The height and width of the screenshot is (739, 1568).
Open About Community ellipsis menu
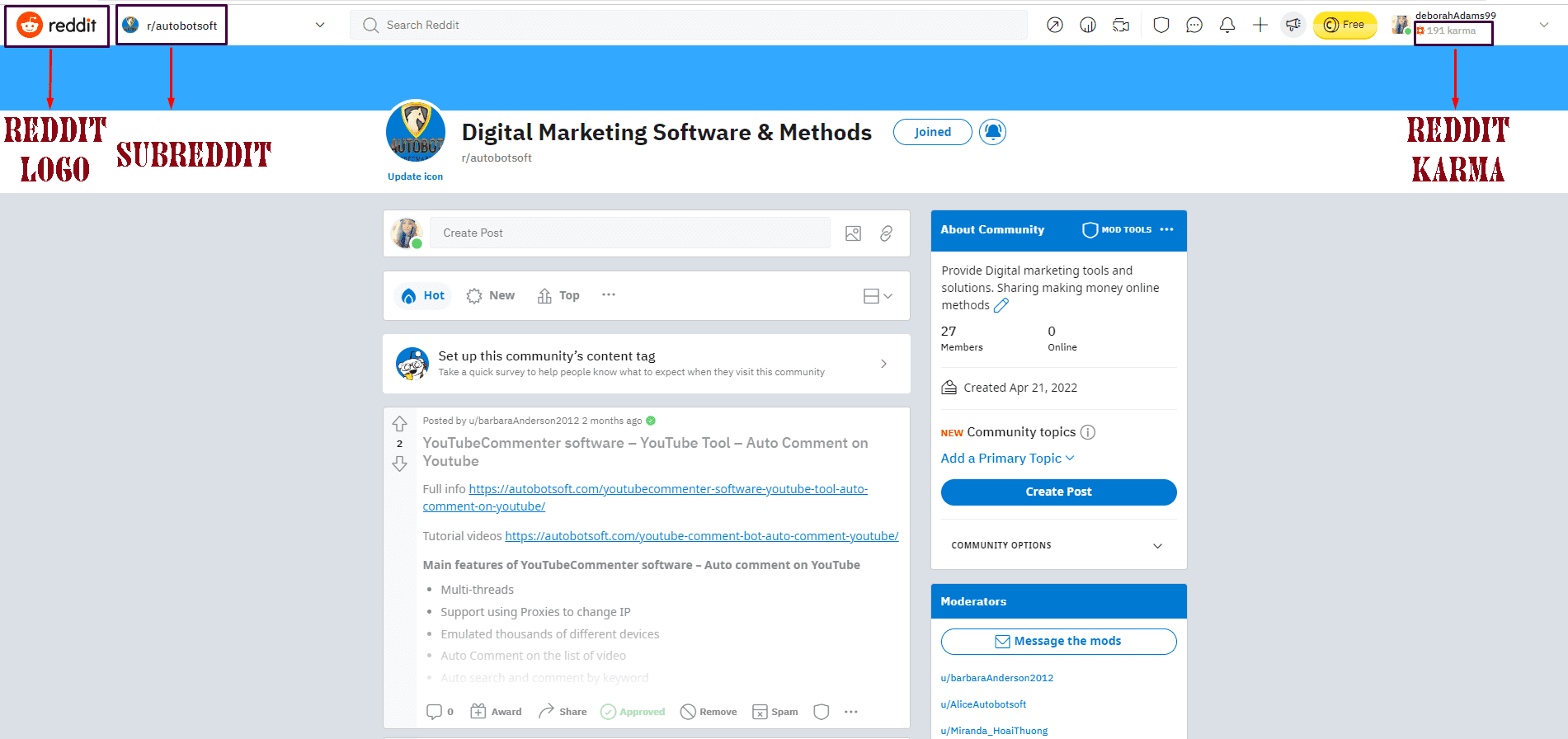click(x=1166, y=229)
